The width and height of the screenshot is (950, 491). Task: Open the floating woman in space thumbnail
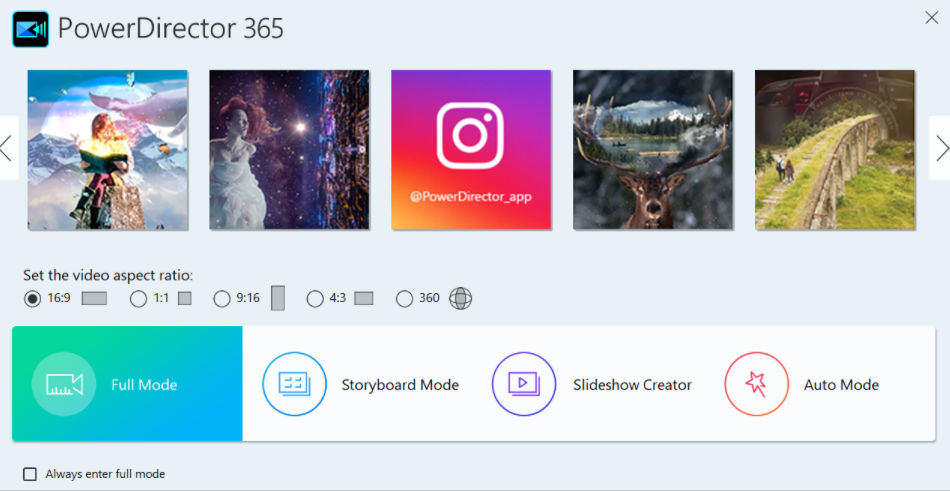[x=289, y=150]
